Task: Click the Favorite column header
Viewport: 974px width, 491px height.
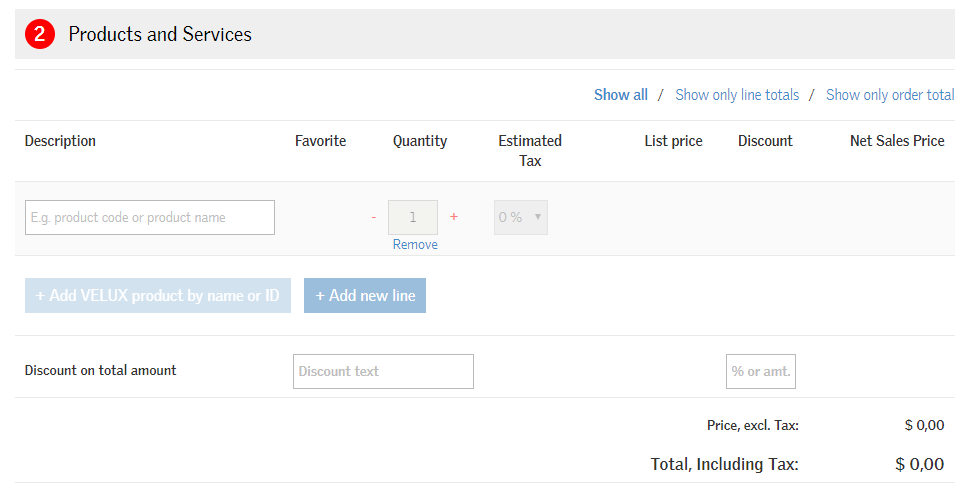Action: 320,141
